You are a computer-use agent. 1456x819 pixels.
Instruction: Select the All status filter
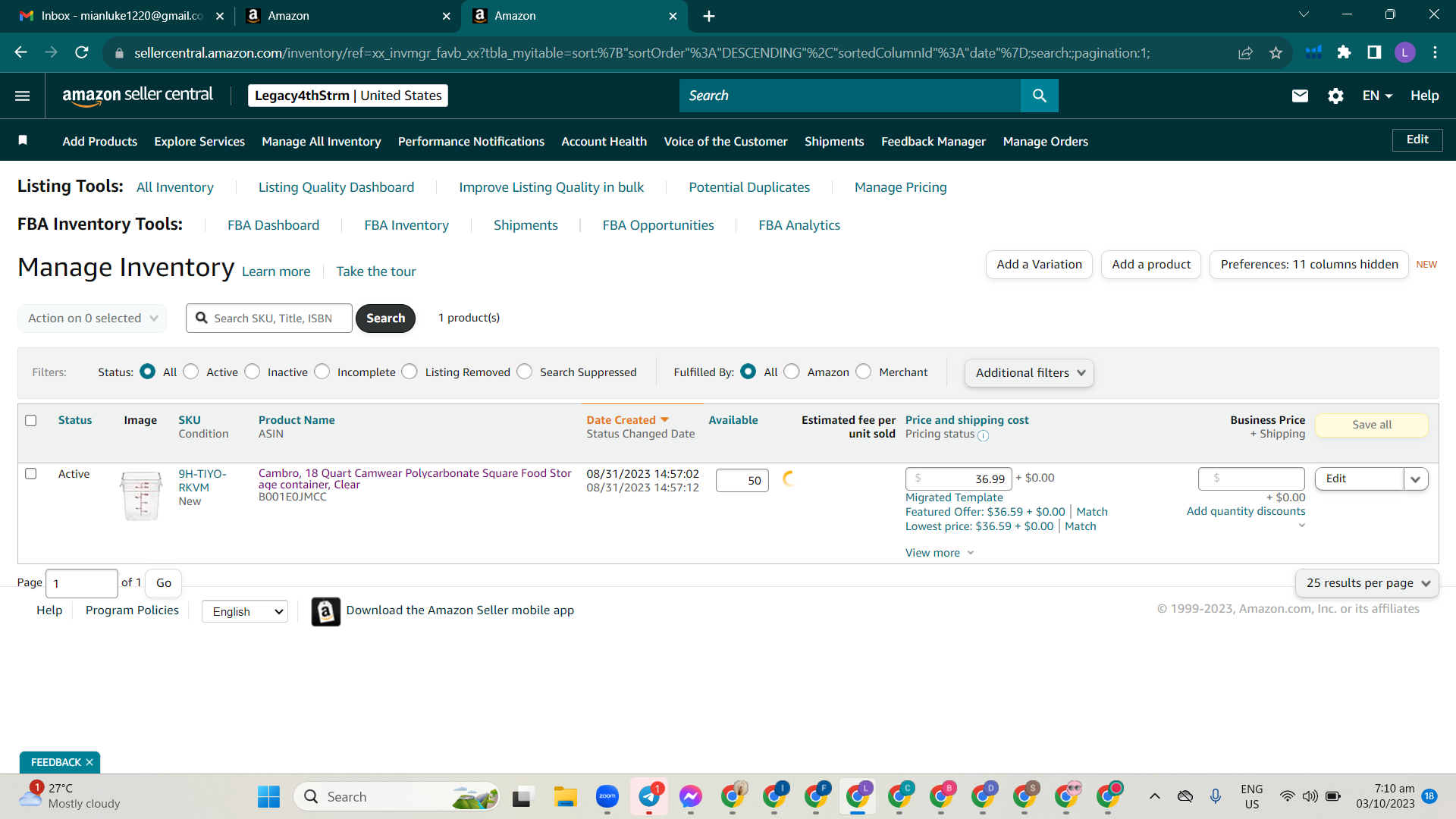148,372
